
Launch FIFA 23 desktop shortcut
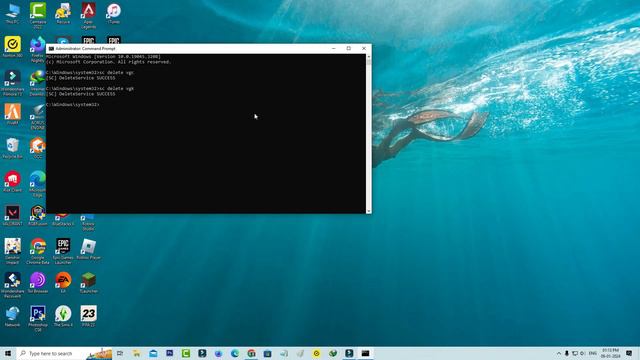click(x=88, y=316)
